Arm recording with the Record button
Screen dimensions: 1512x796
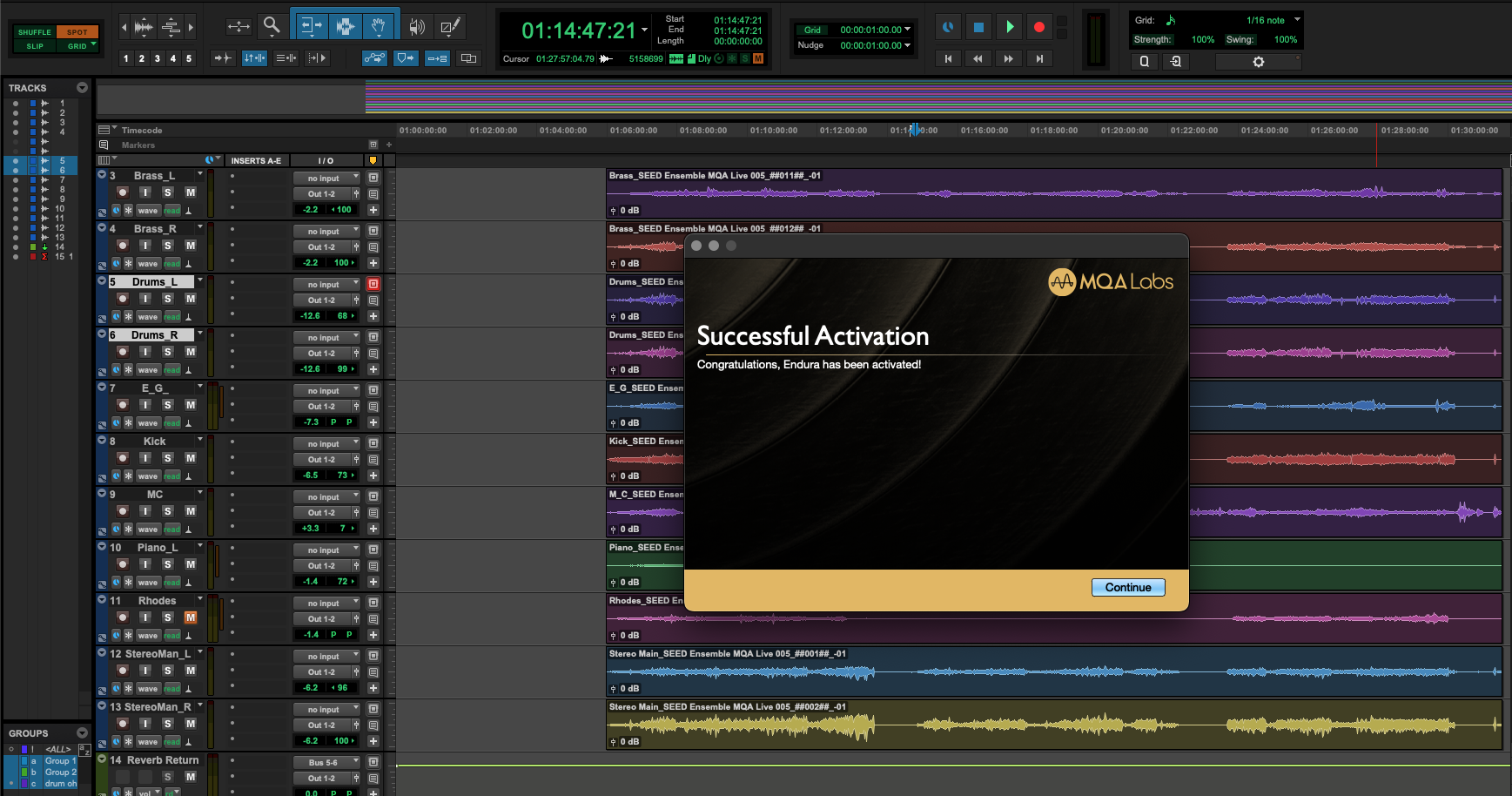click(1038, 27)
